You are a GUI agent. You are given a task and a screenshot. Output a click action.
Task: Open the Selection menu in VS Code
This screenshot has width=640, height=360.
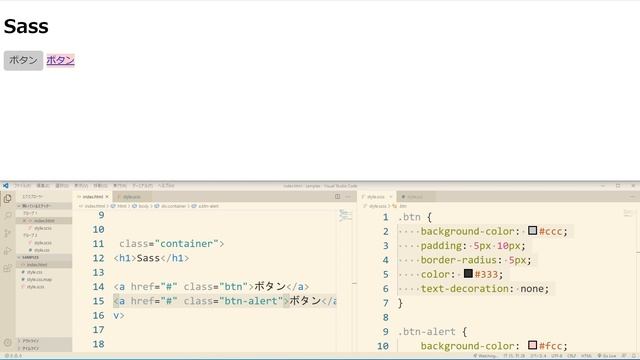[x=62, y=186]
